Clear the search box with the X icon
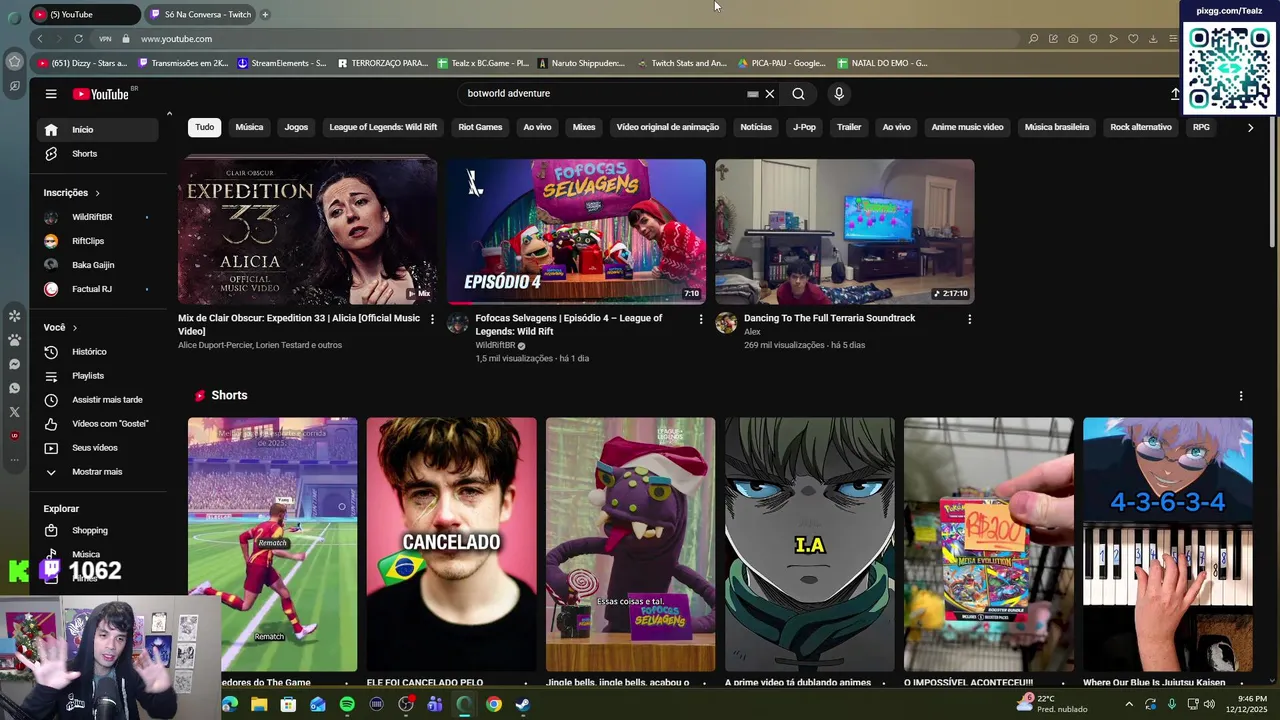 point(770,94)
